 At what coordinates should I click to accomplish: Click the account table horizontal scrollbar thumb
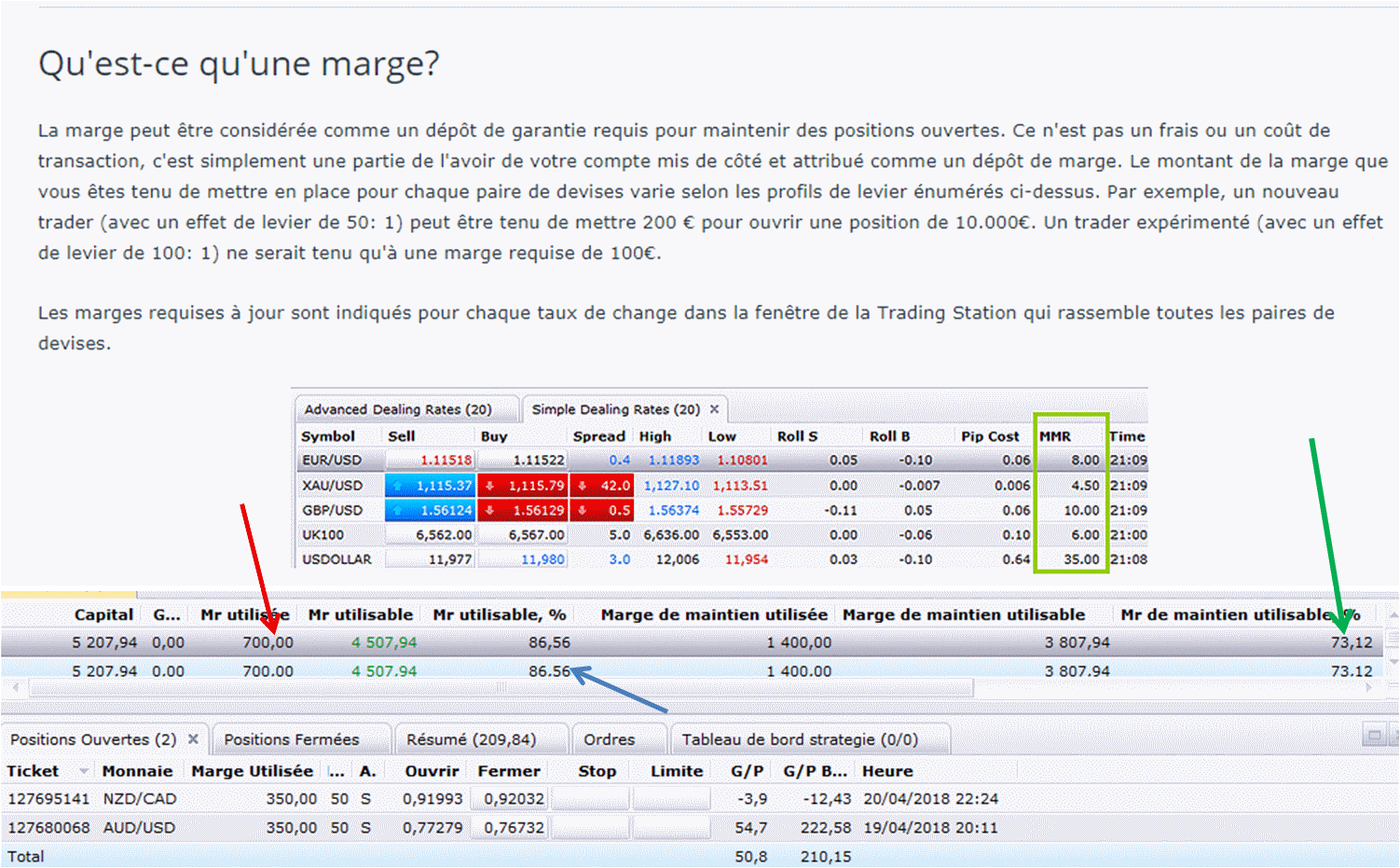[501, 688]
